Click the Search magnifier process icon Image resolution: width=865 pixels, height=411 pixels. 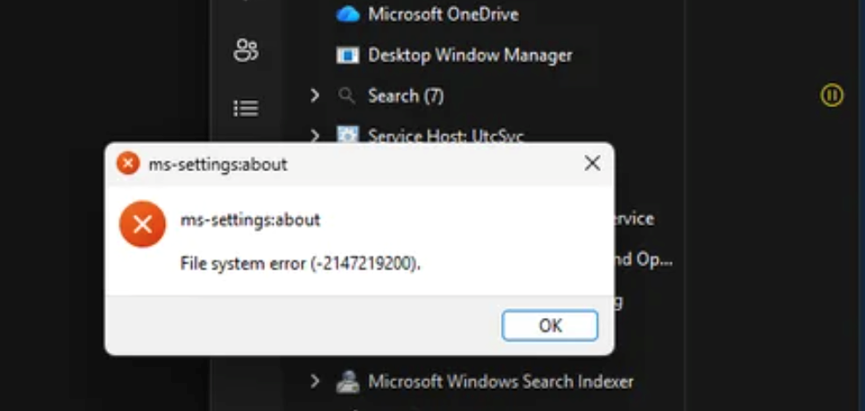(346, 96)
